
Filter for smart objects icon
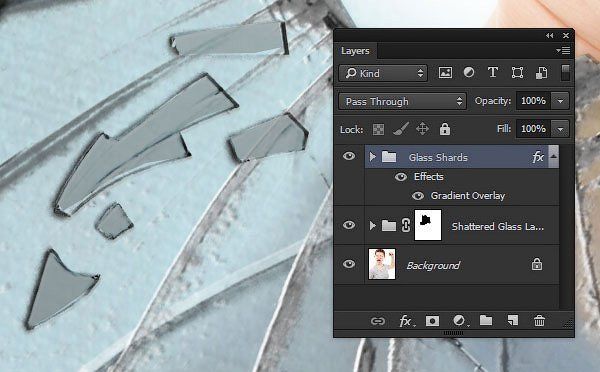(x=541, y=73)
